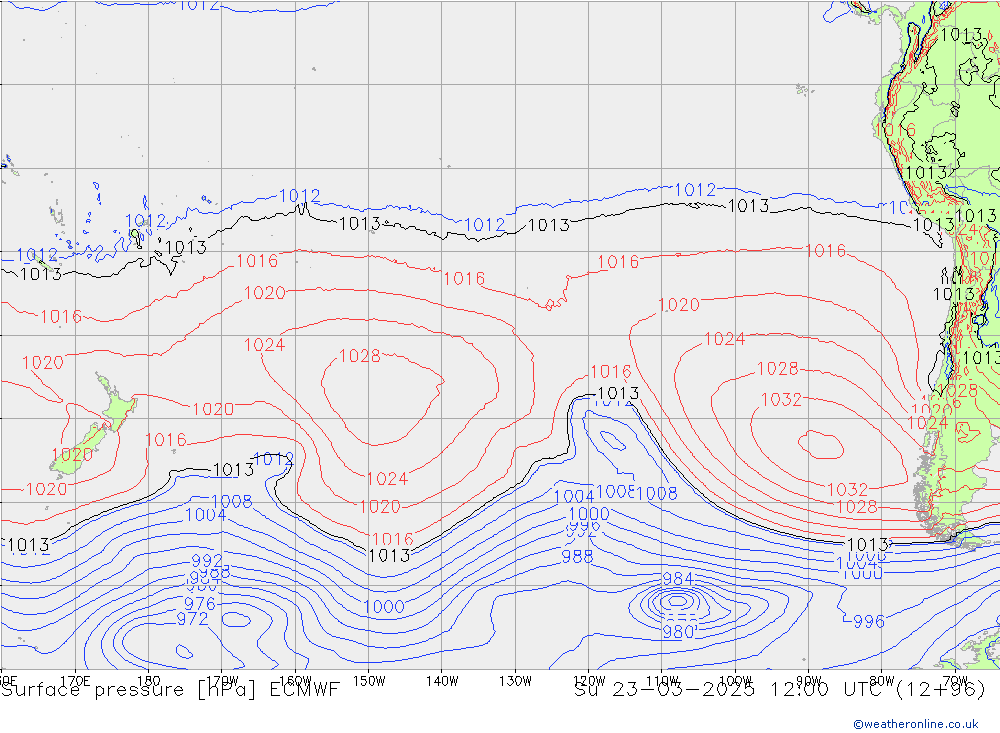Screen dimensions: 1000x733
Task: Click the 170W longitude label
Action: coord(222,681)
